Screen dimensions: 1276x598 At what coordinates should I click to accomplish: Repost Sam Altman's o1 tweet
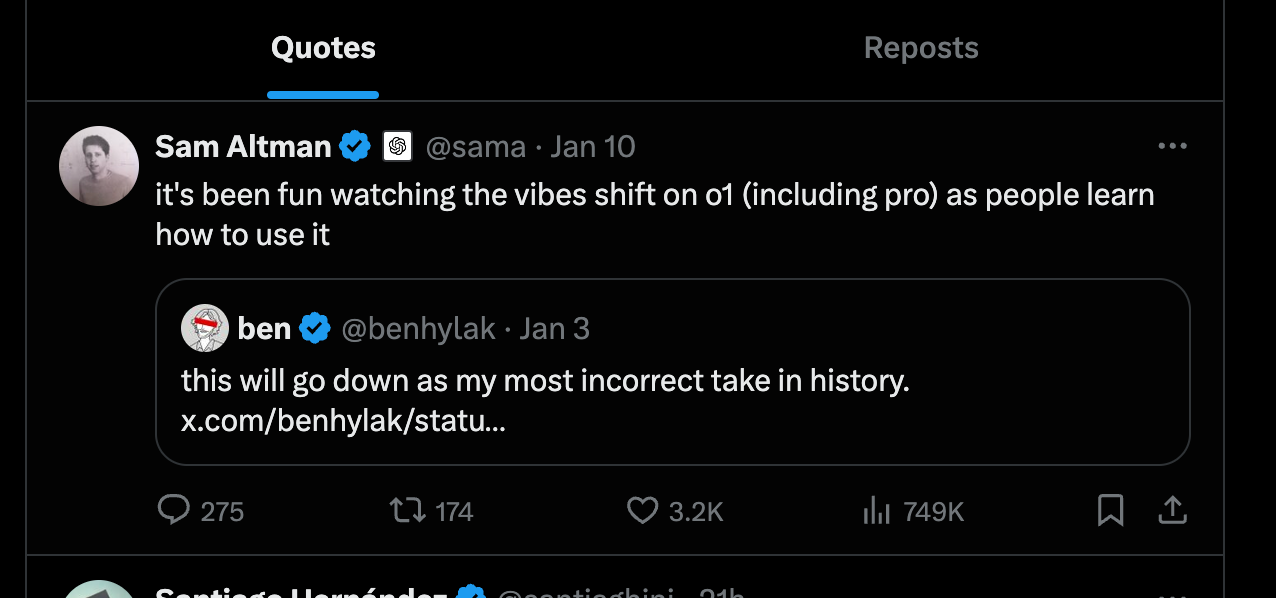(x=406, y=511)
